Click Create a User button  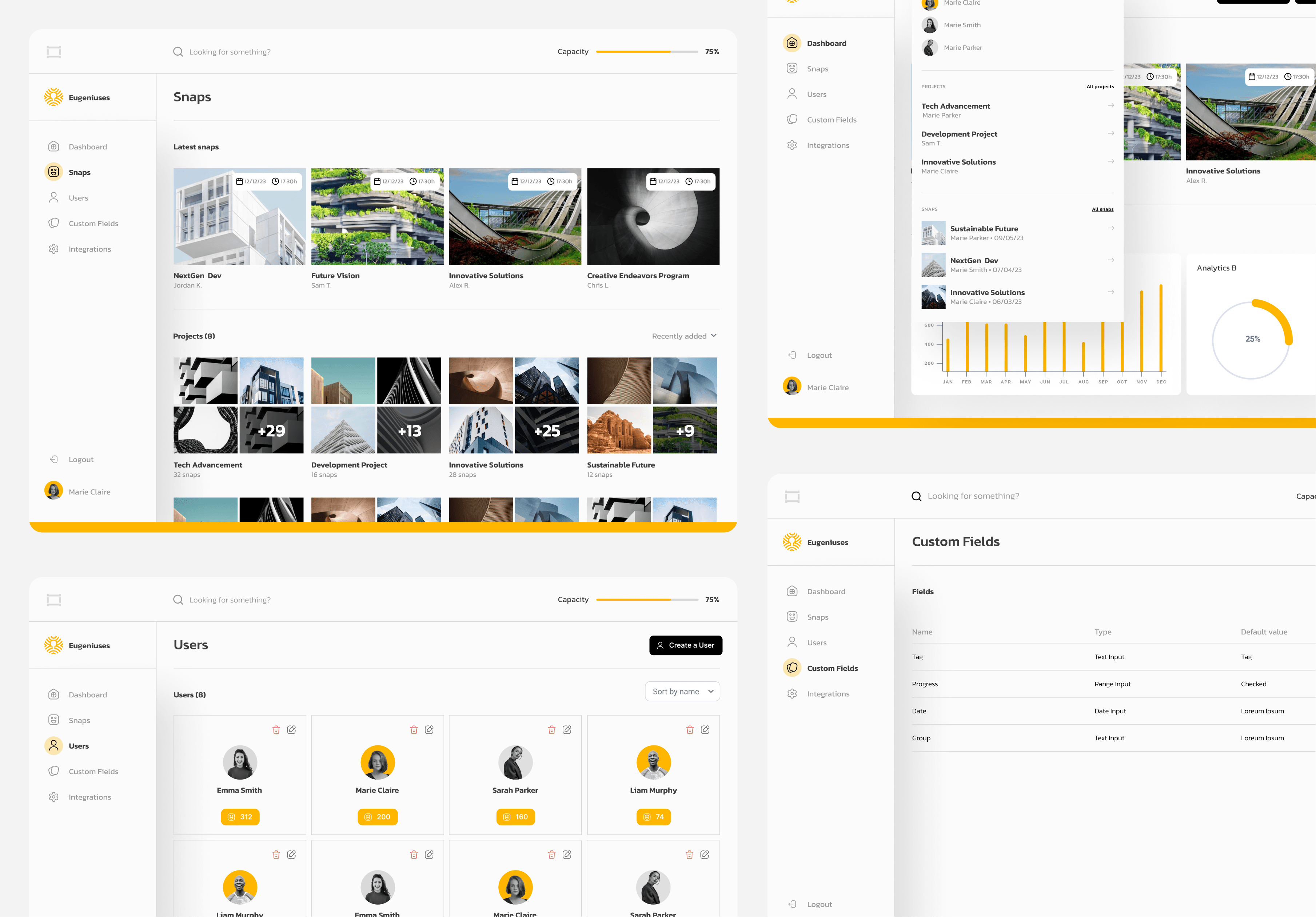[686, 645]
